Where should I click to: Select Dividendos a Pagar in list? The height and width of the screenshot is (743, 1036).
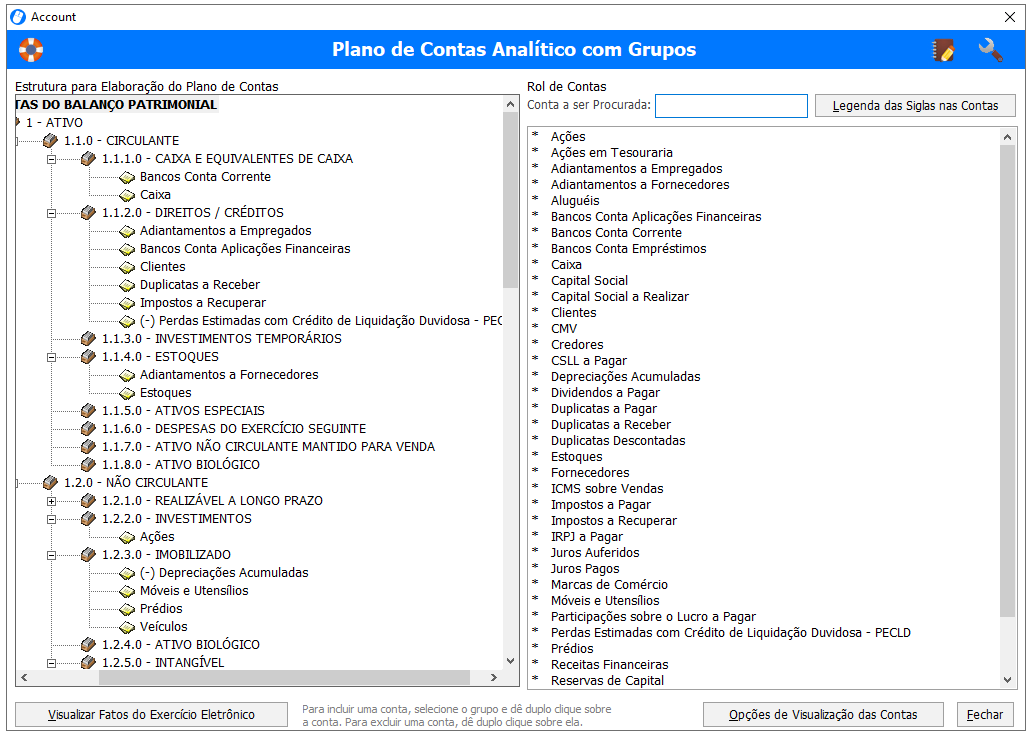(x=605, y=393)
